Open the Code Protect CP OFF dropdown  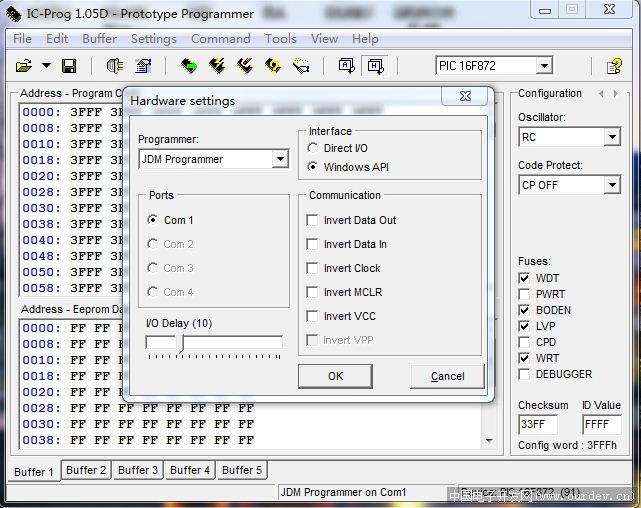click(612, 185)
